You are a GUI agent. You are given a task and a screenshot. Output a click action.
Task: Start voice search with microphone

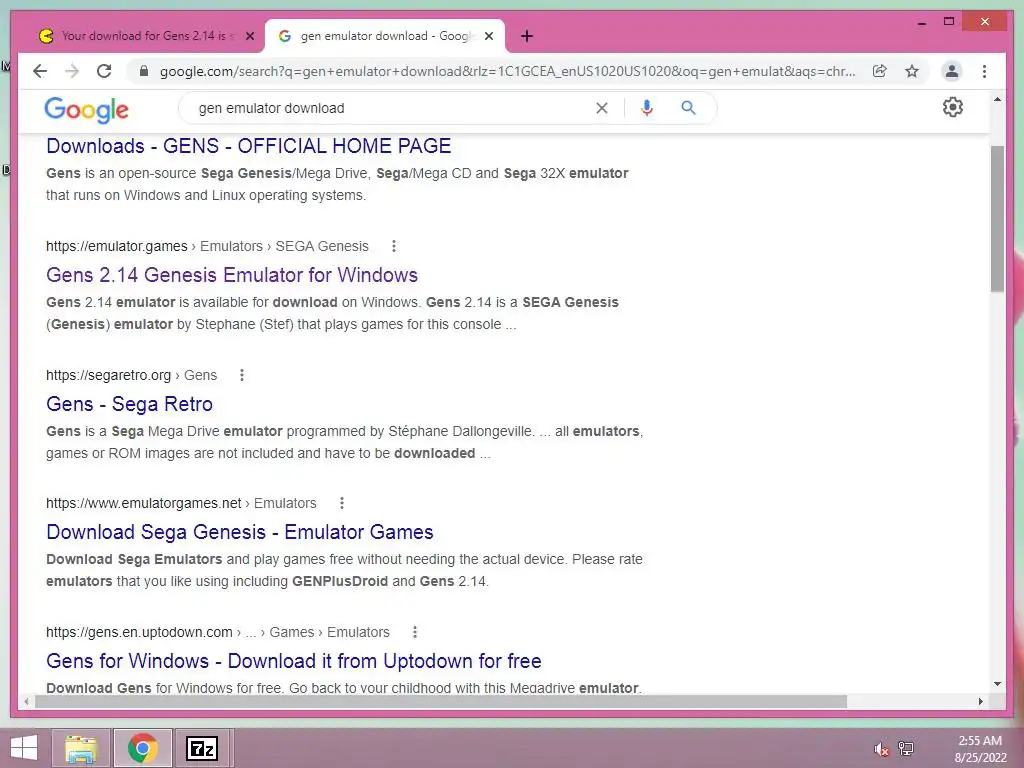(647, 108)
